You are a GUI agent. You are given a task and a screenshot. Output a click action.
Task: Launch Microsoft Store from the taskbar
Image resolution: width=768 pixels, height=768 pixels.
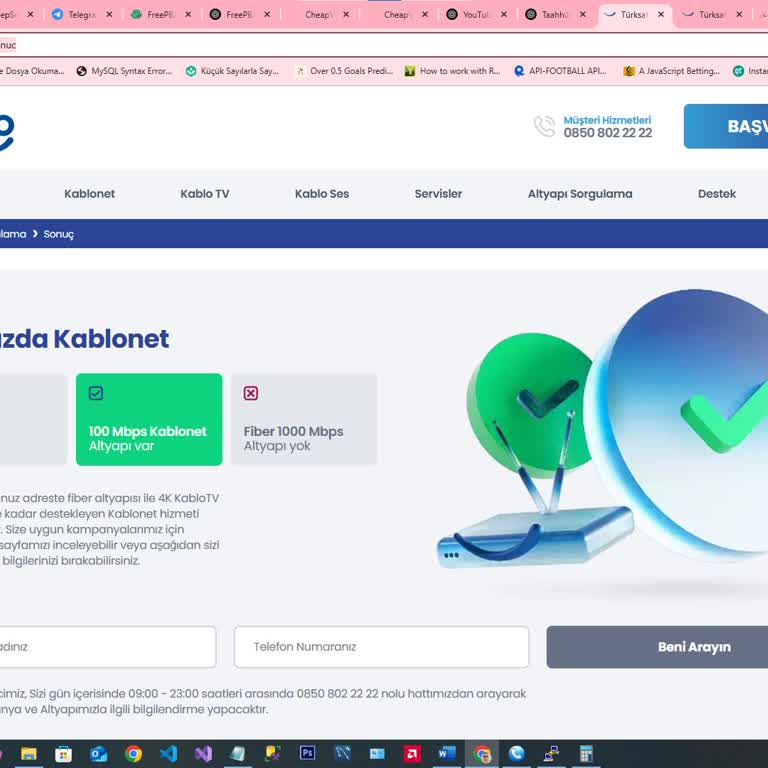click(x=63, y=753)
